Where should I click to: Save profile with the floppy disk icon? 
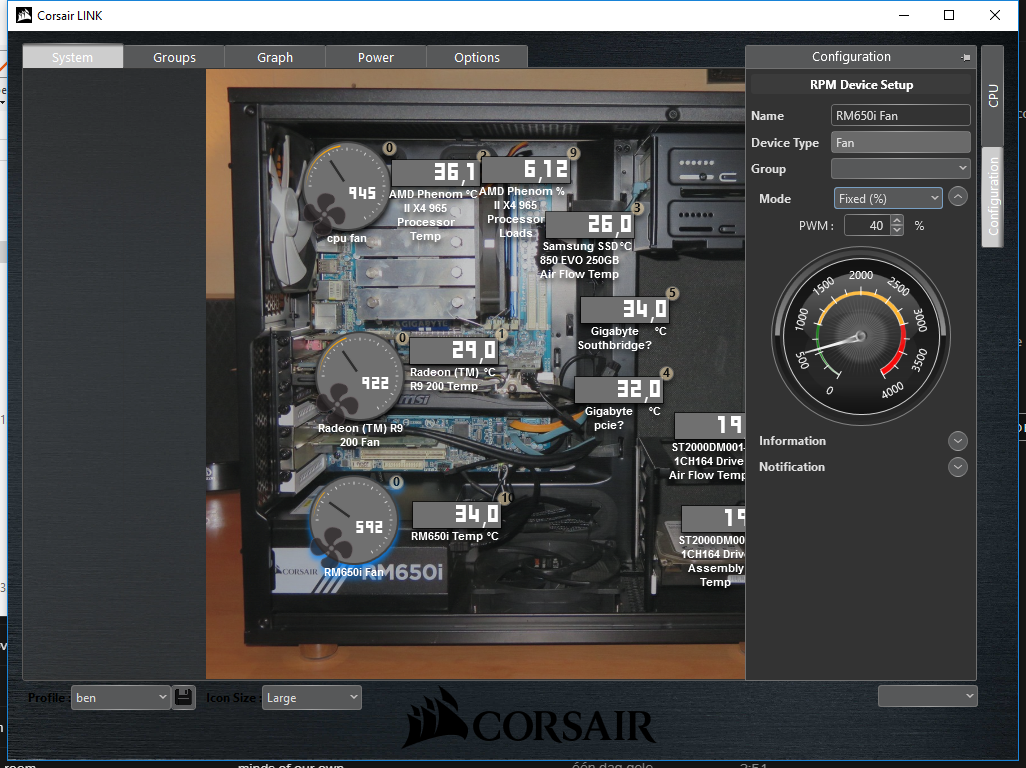click(184, 697)
